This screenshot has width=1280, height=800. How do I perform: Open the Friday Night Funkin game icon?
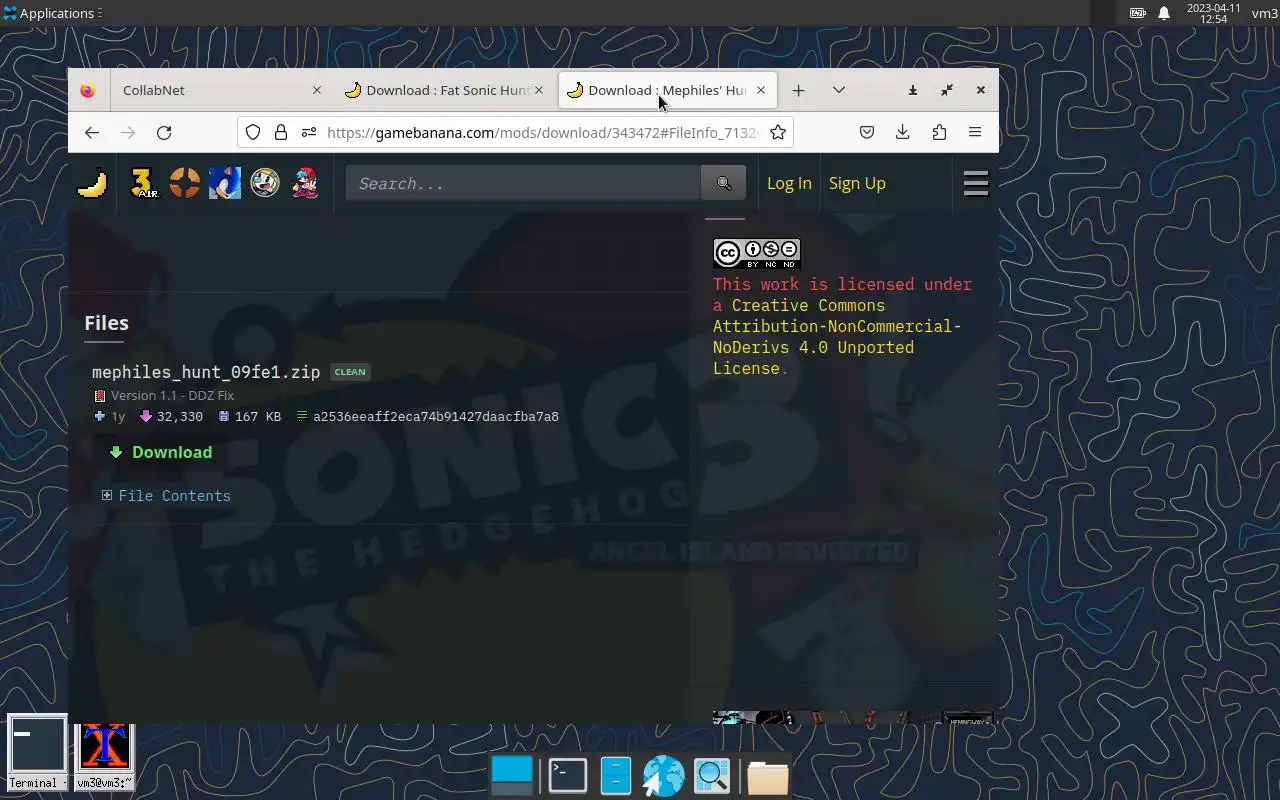[x=305, y=183]
